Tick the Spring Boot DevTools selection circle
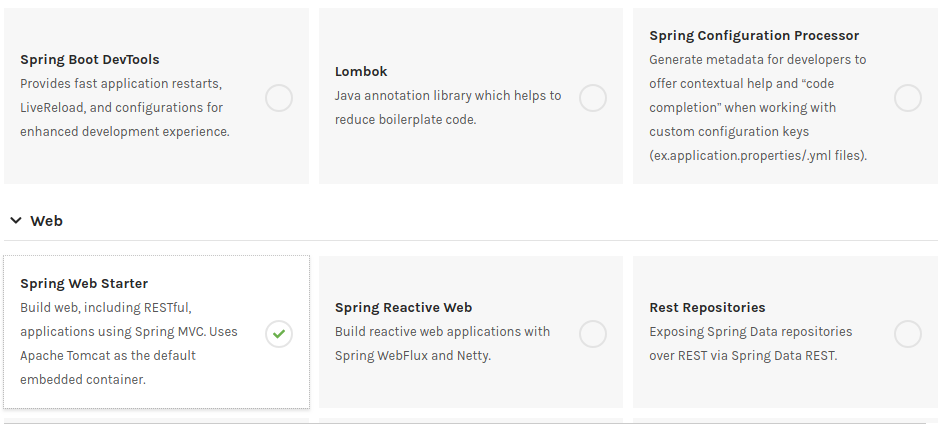The width and height of the screenshot is (942, 426). (279, 98)
